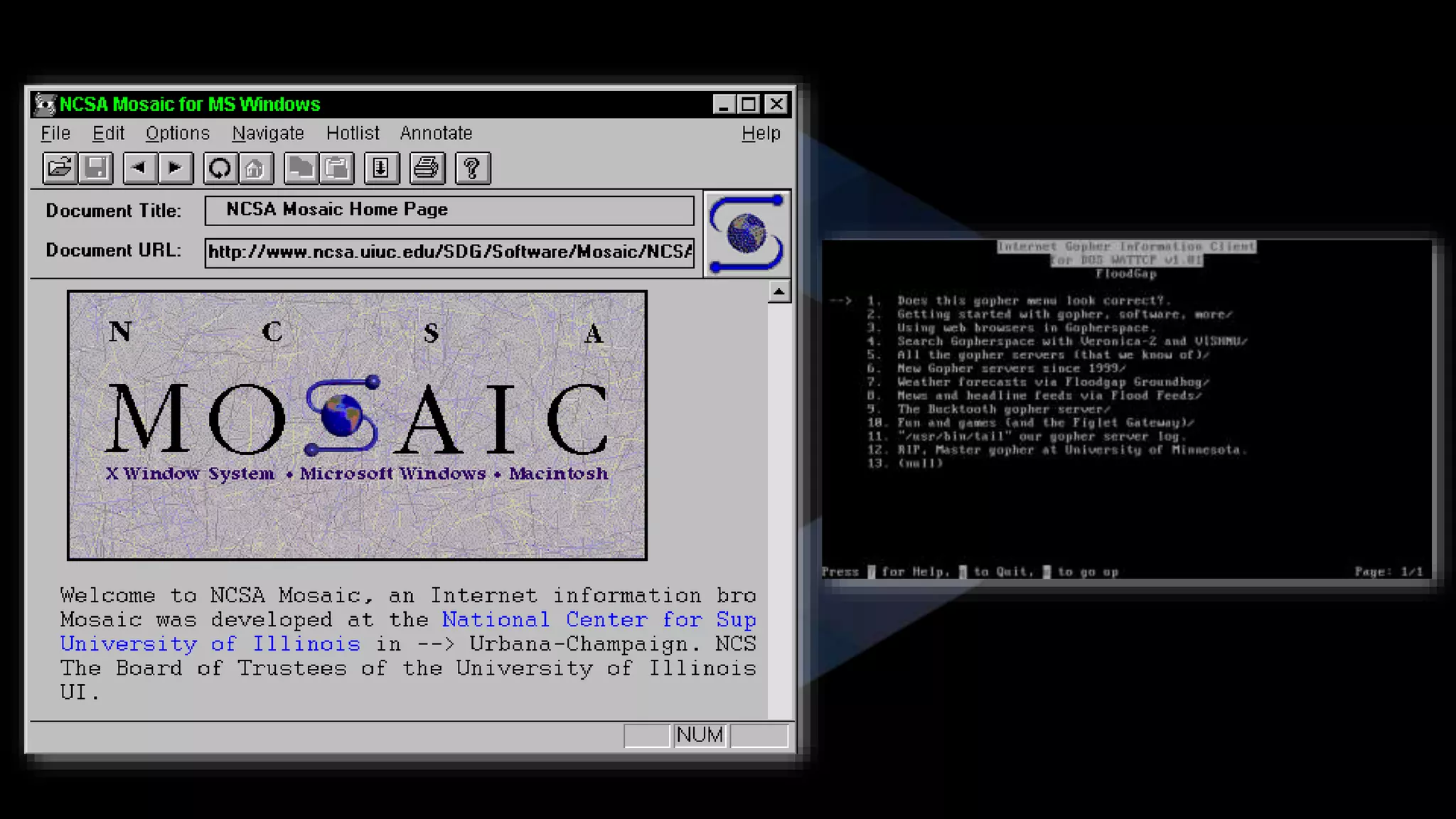The height and width of the screenshot is (819, 1456).
Task: Follow the University of Illinois link
Action: click(210, 644)
